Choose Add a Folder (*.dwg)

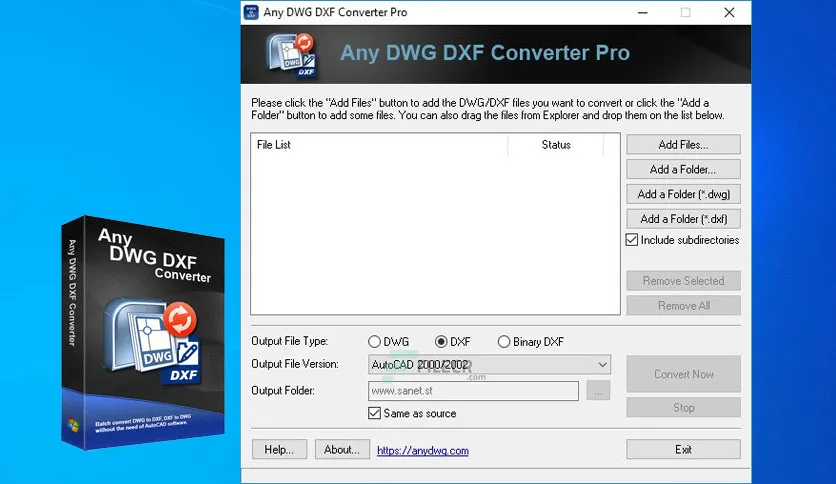[x=683, y=194]
